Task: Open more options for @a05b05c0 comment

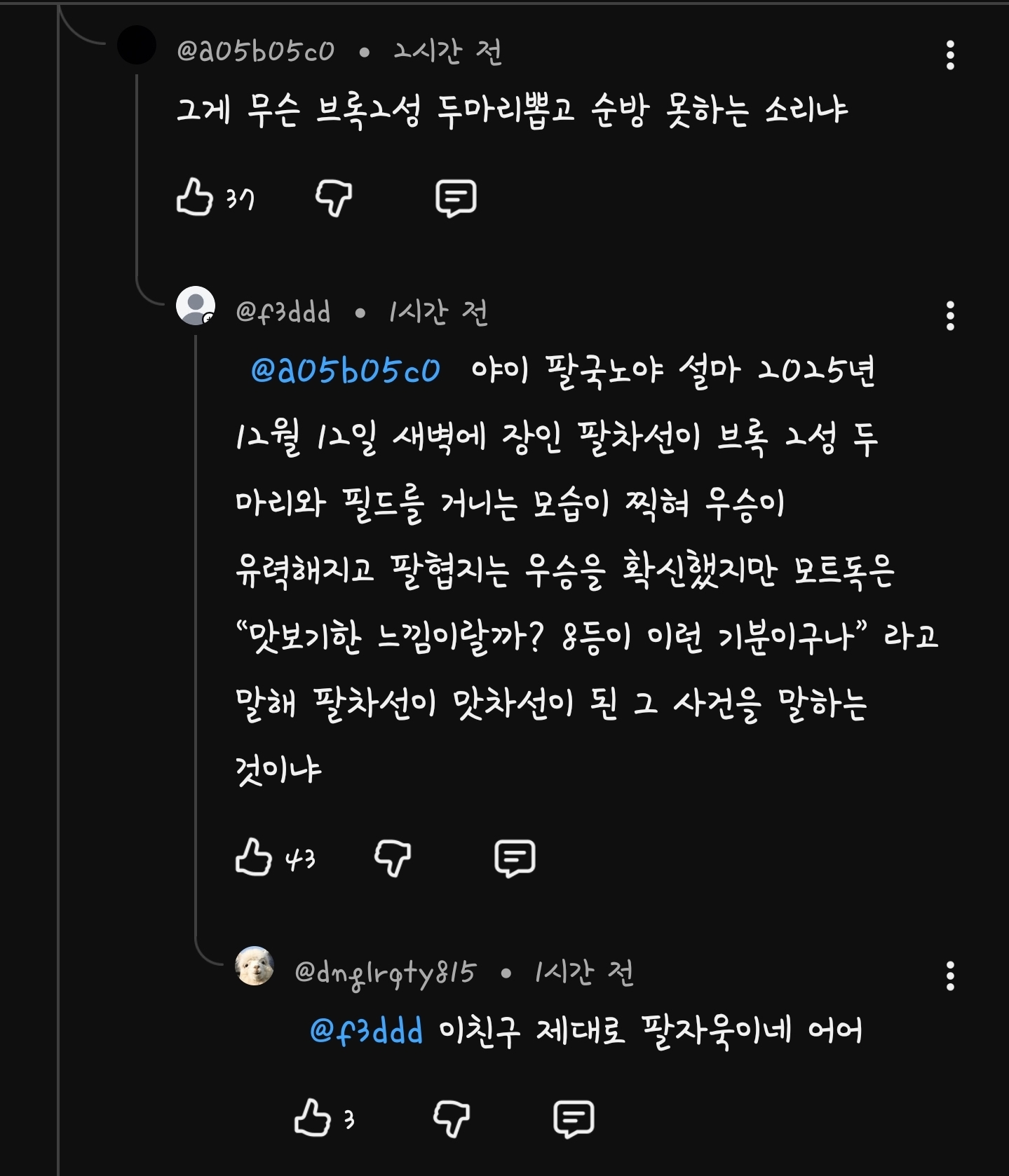Action: pyautogui.click(x=950, y=55)
